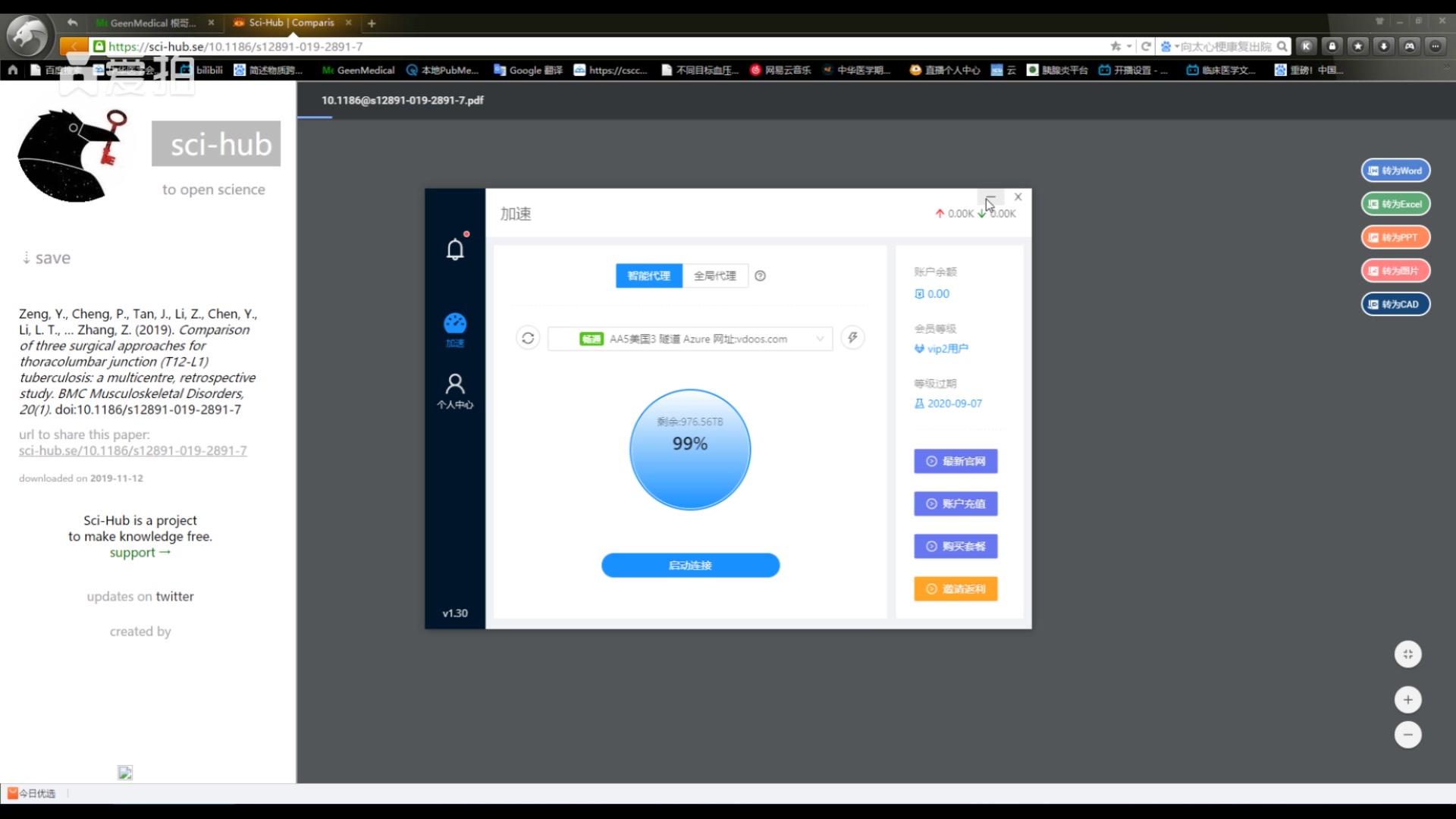Click the sci-hub.se paper share link
Screen dimensions: 1456x819
[x=132, y=450]
